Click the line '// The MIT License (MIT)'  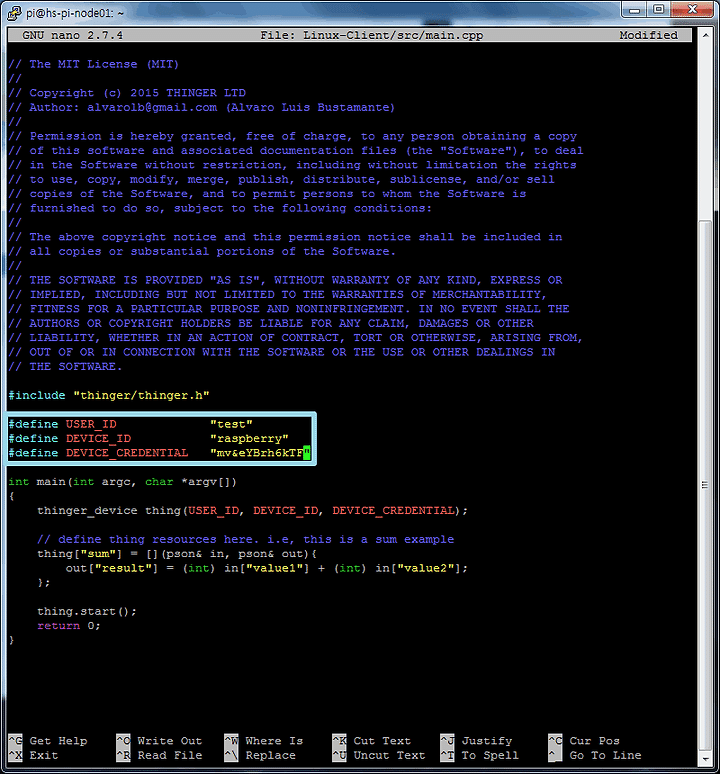click(94, 64)
